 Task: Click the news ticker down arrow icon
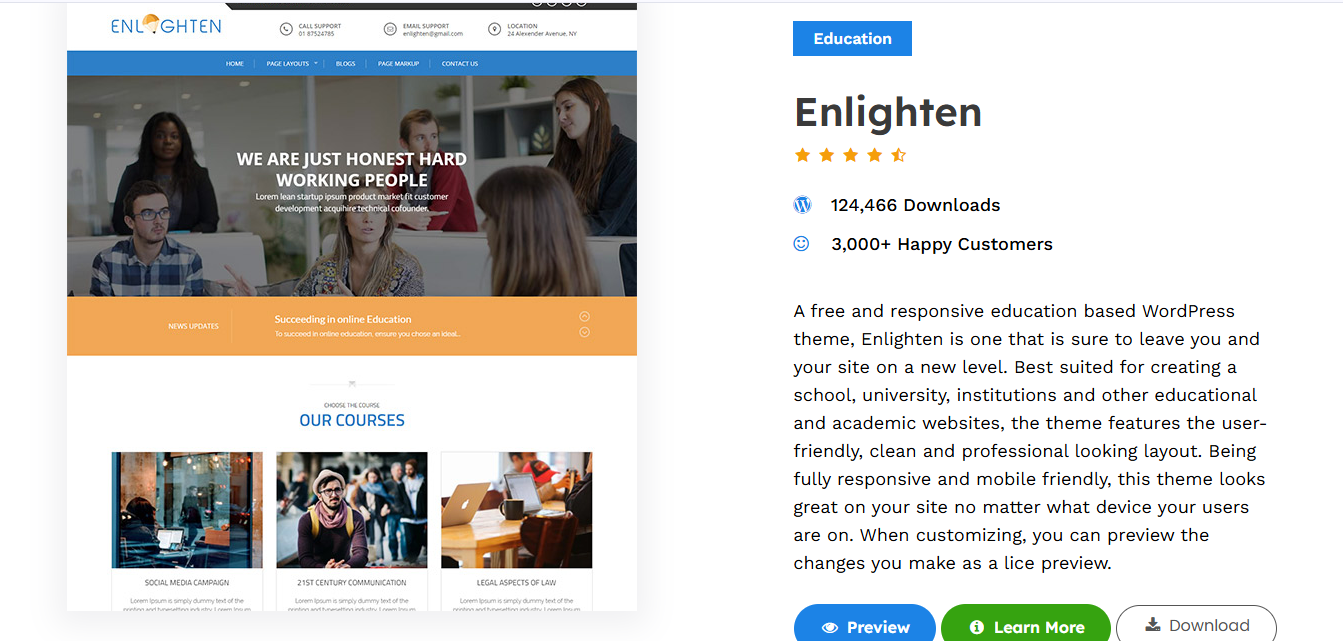[x=585, y=332]
